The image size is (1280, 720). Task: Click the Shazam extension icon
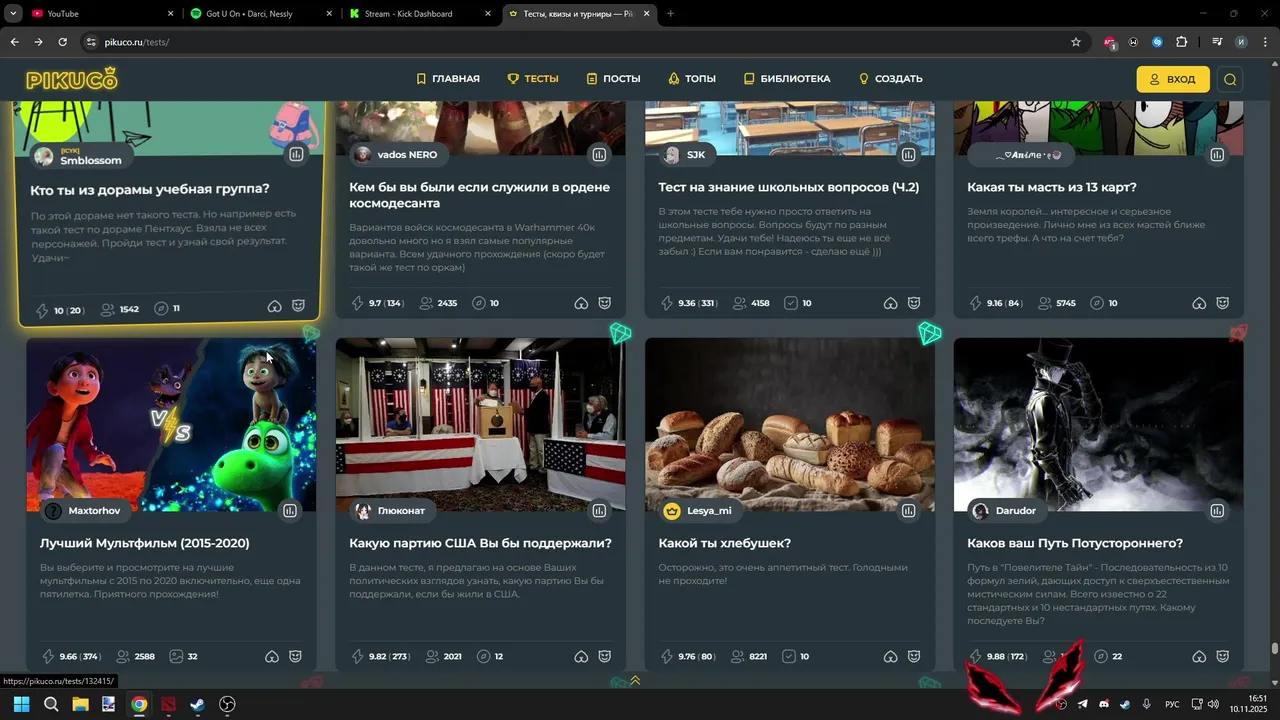pos(1157,42)
